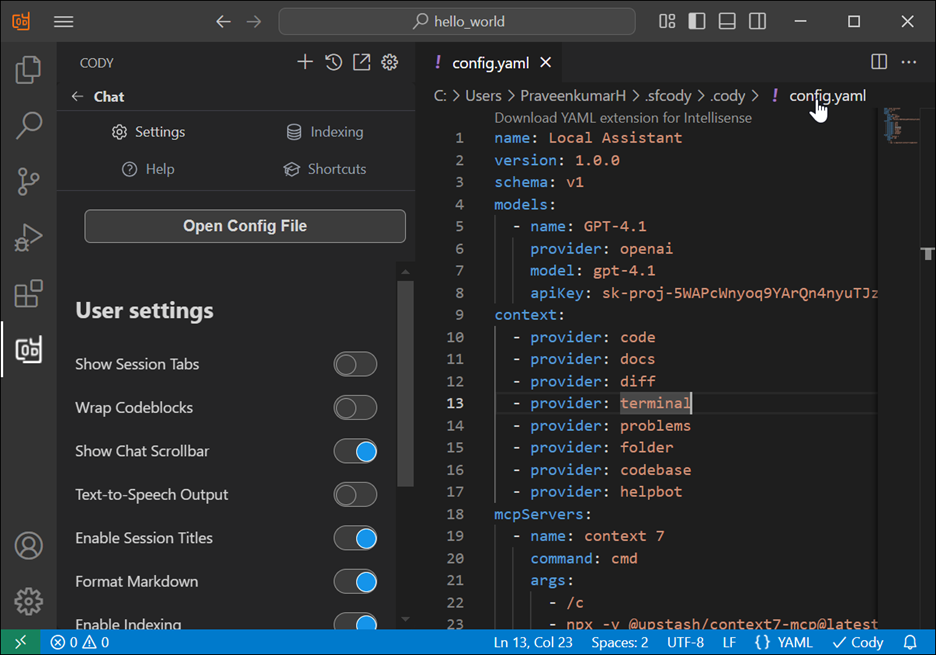Open the Users breadcrumb dropdown
936x655 pixels.
pos(483,95)
